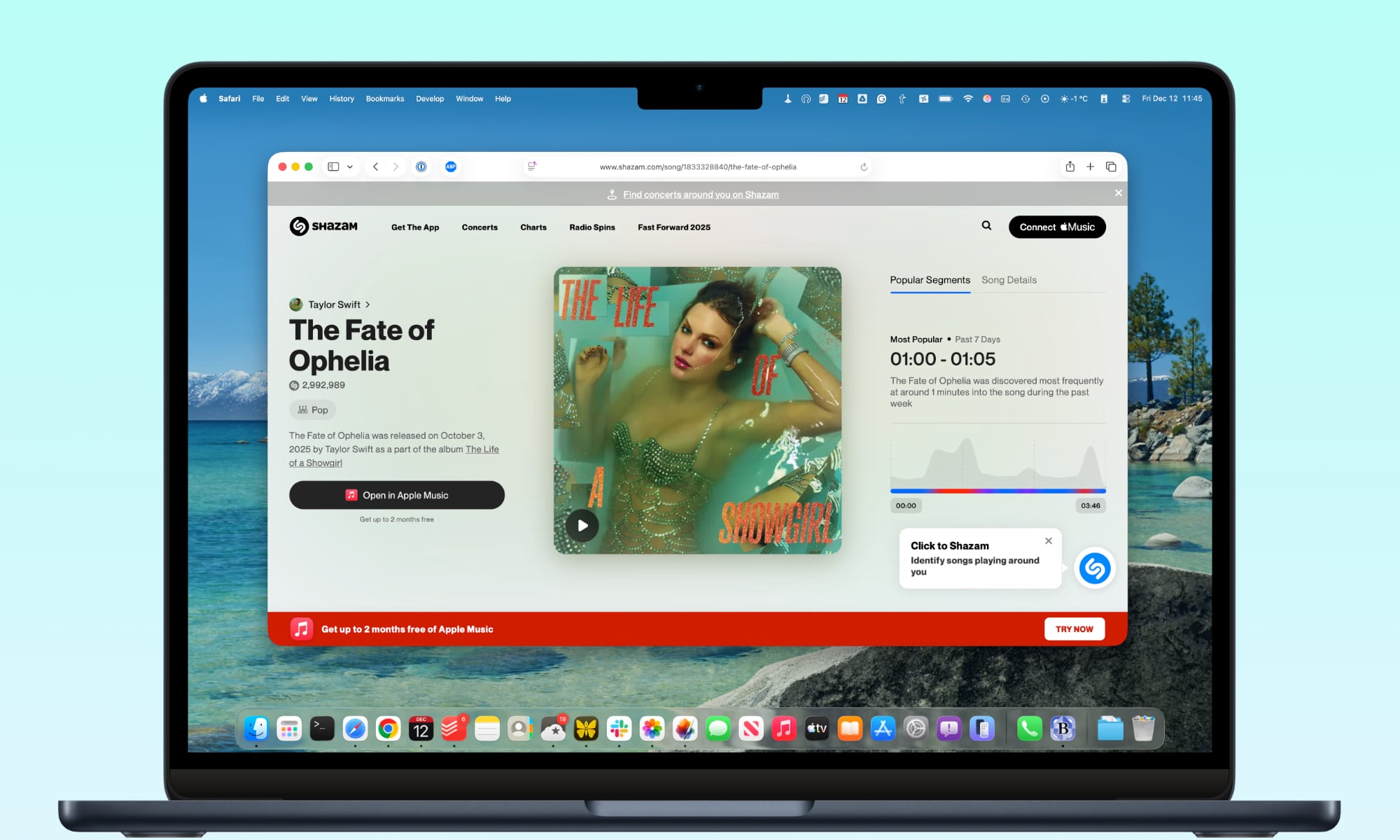Switch to the Song Details tab
Screen dimensions: 1400x840
[x=1008, y=279]
